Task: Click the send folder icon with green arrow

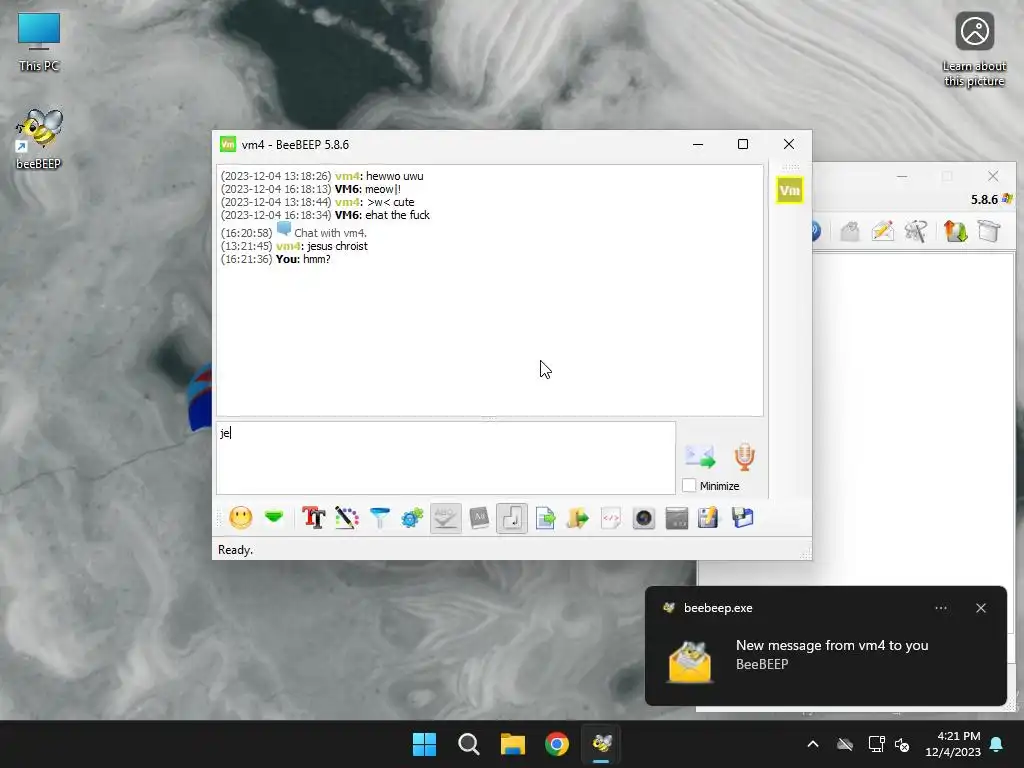Action: click(578, 518)
